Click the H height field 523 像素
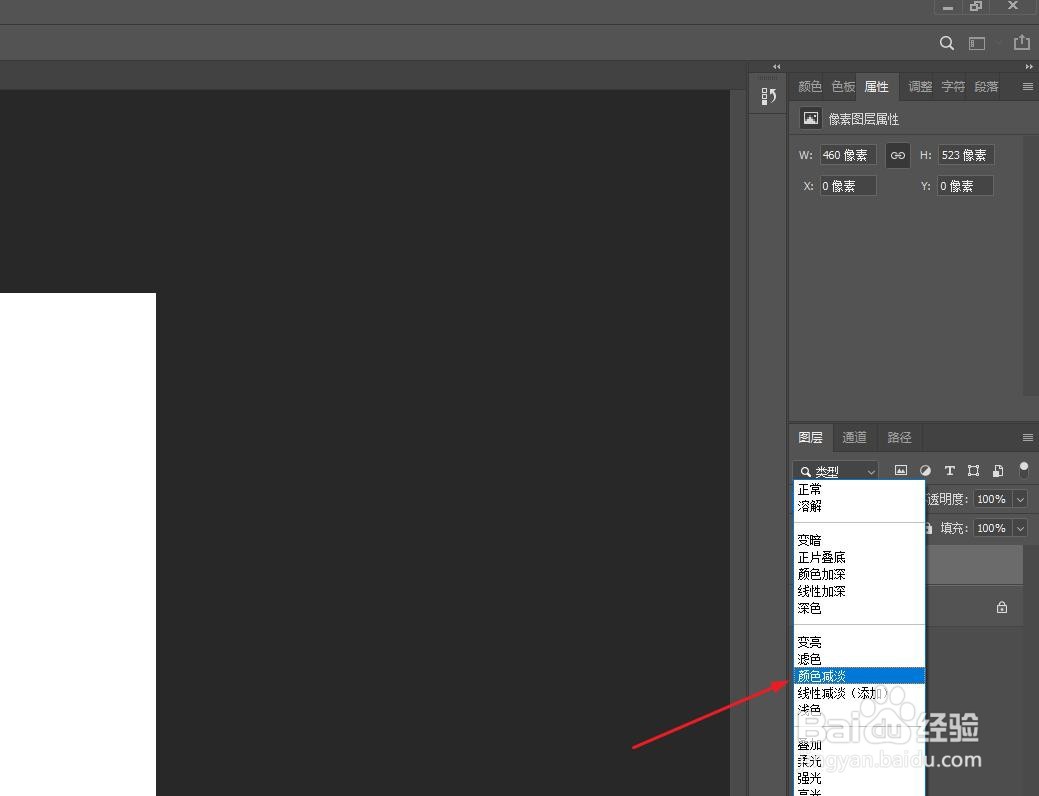The image size is (1039, 796). coord(965,155)
